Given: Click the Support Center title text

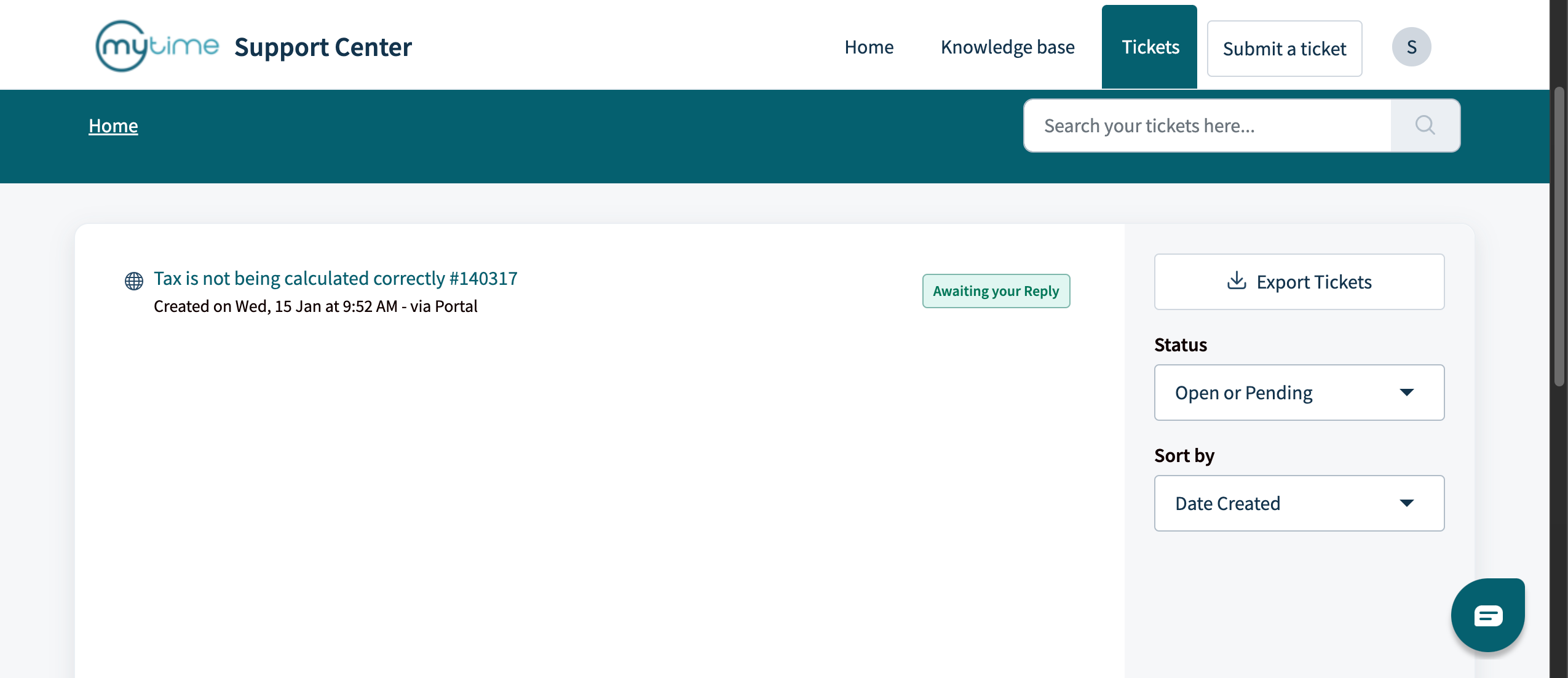Looking at the screenshot, I should pyautogui.click(x=323, y=47).
